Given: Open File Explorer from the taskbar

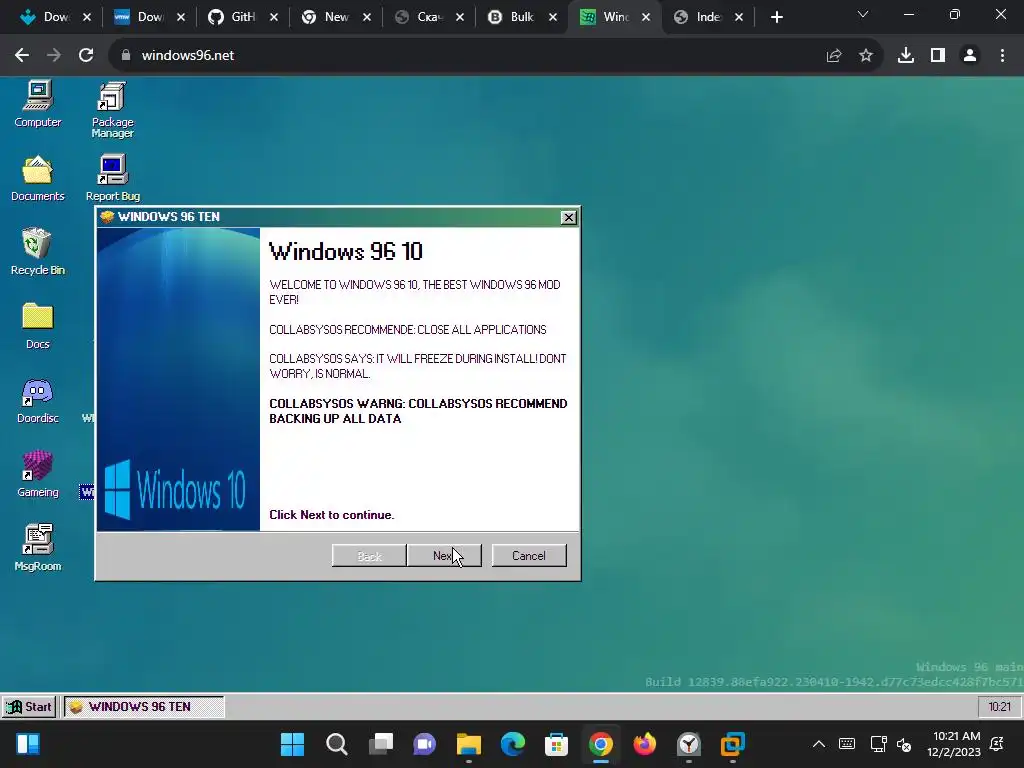Looking at the screenshot, I should 469,744.
